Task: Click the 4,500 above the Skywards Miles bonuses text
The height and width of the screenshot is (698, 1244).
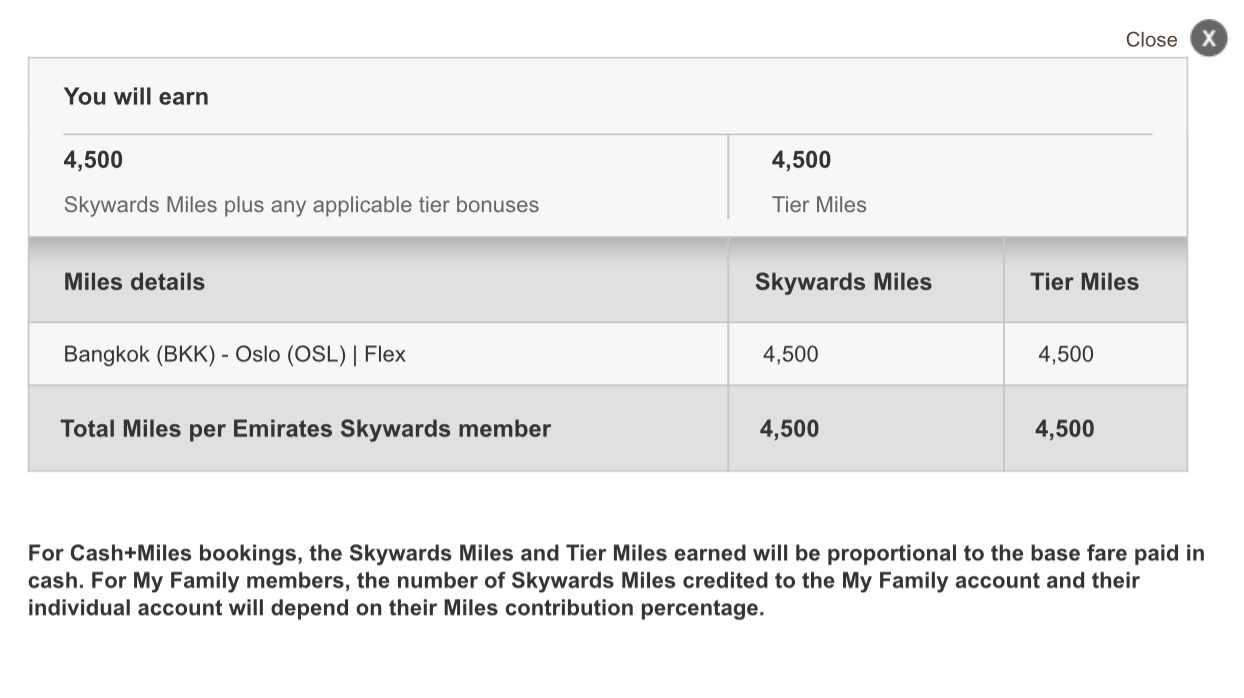Action: pos(93,160)
